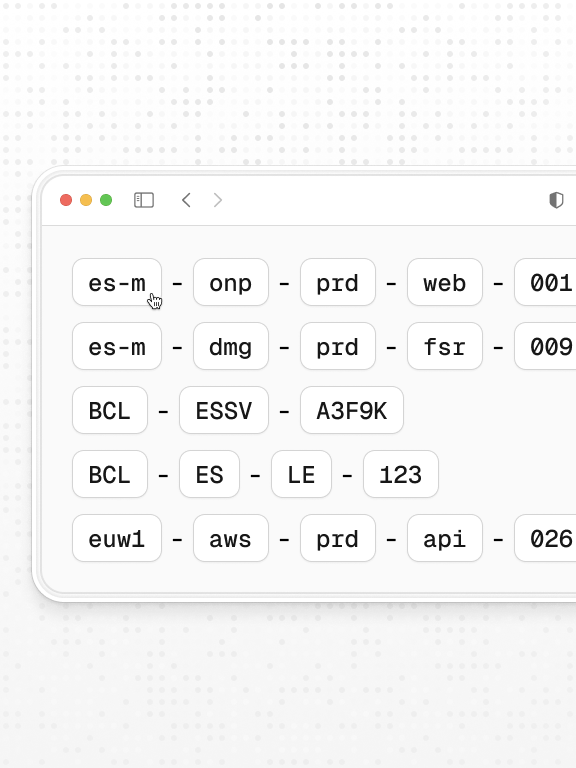The height and width of the screenshot is (768, 576).
Task: Click the BCL chip beside ESSV
Action: 110,410
